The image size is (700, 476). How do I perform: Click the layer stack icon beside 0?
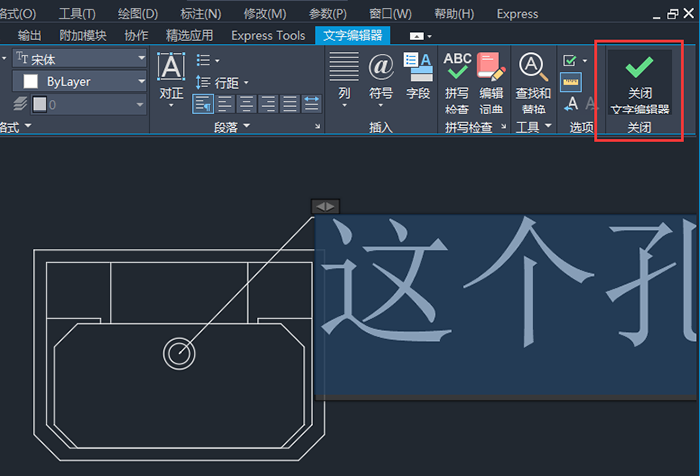[x=20, y=104]
